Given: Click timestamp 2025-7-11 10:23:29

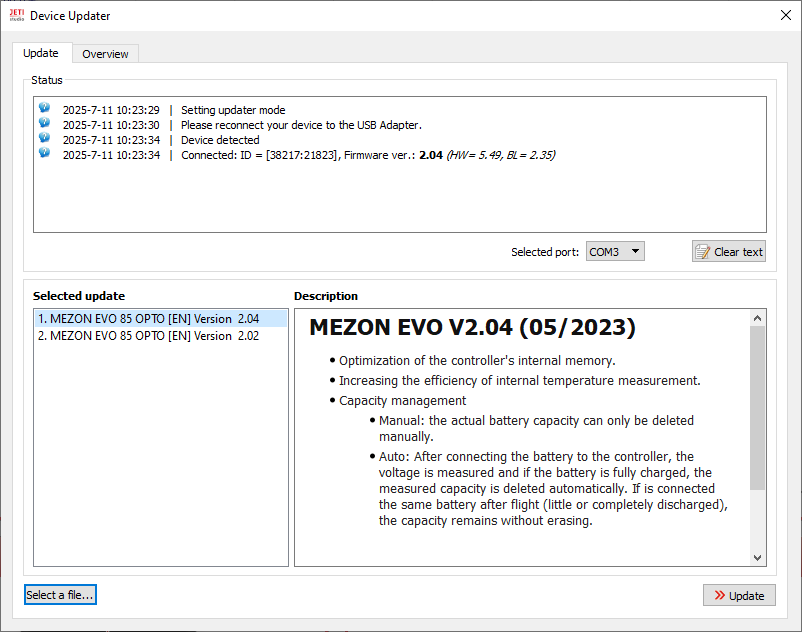Looking at the screenshot, I should point(111,110).
